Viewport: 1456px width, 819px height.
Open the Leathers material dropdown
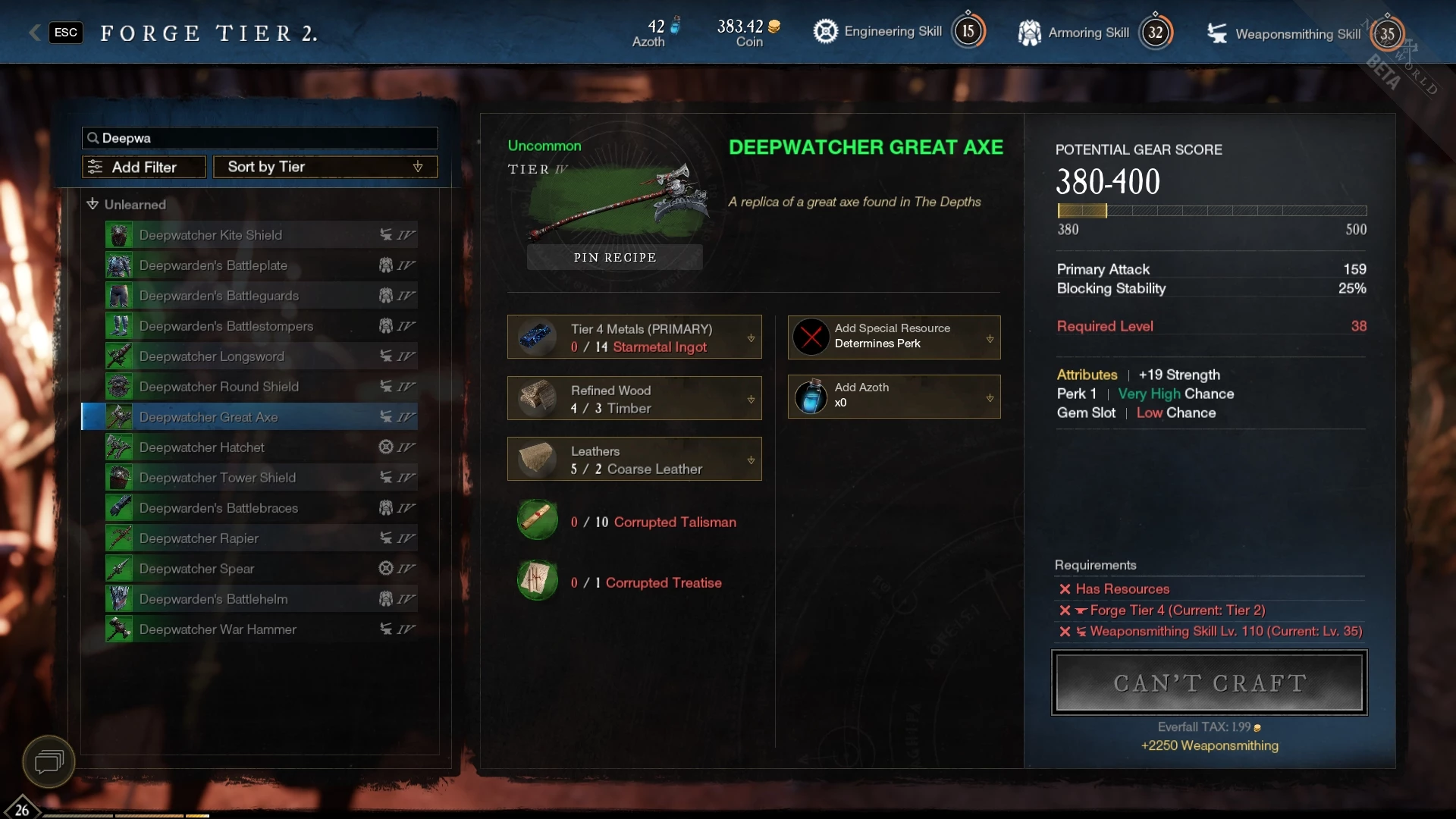(x=751, y=460)
